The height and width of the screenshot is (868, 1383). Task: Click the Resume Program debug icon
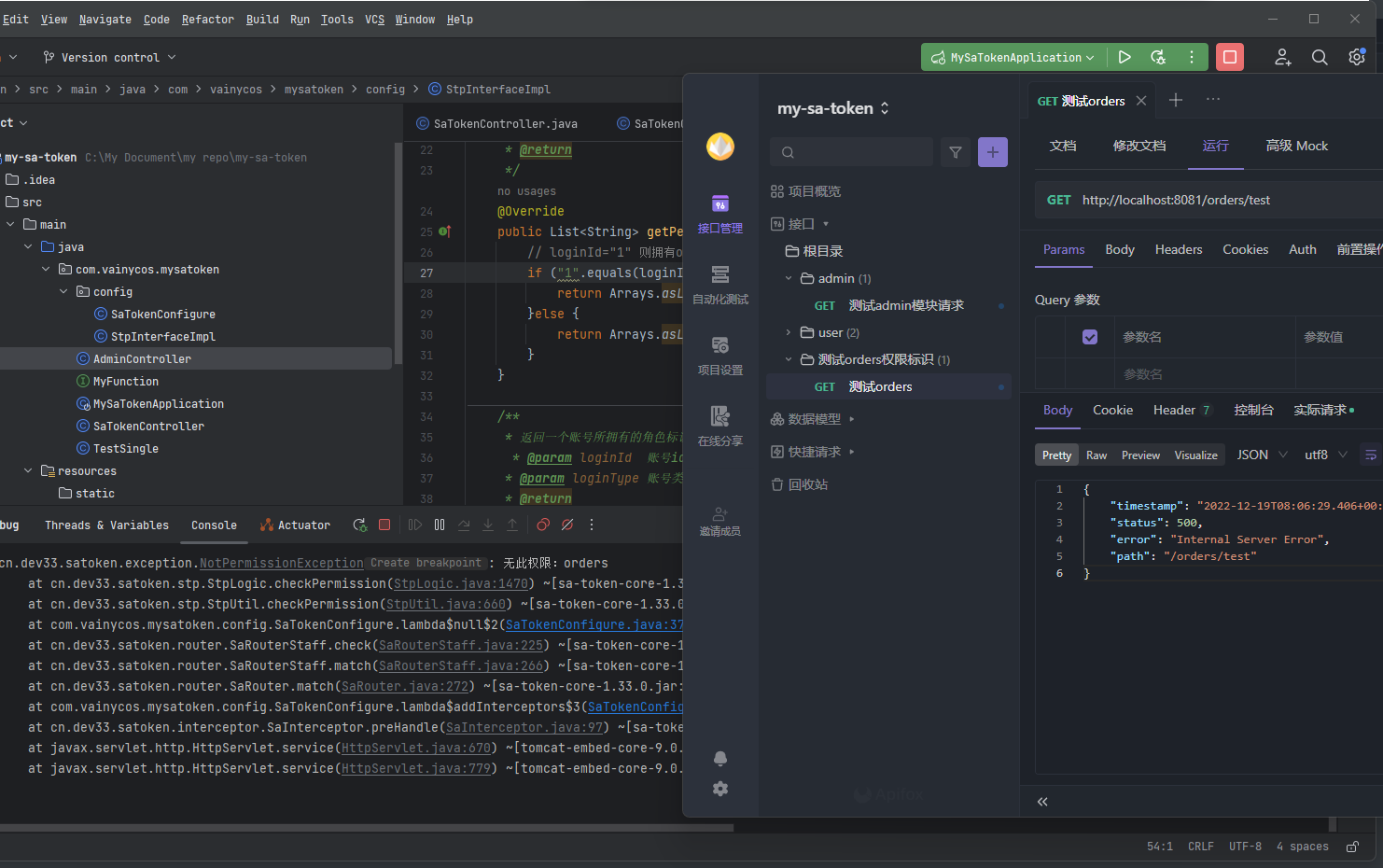tap(415, 525)
